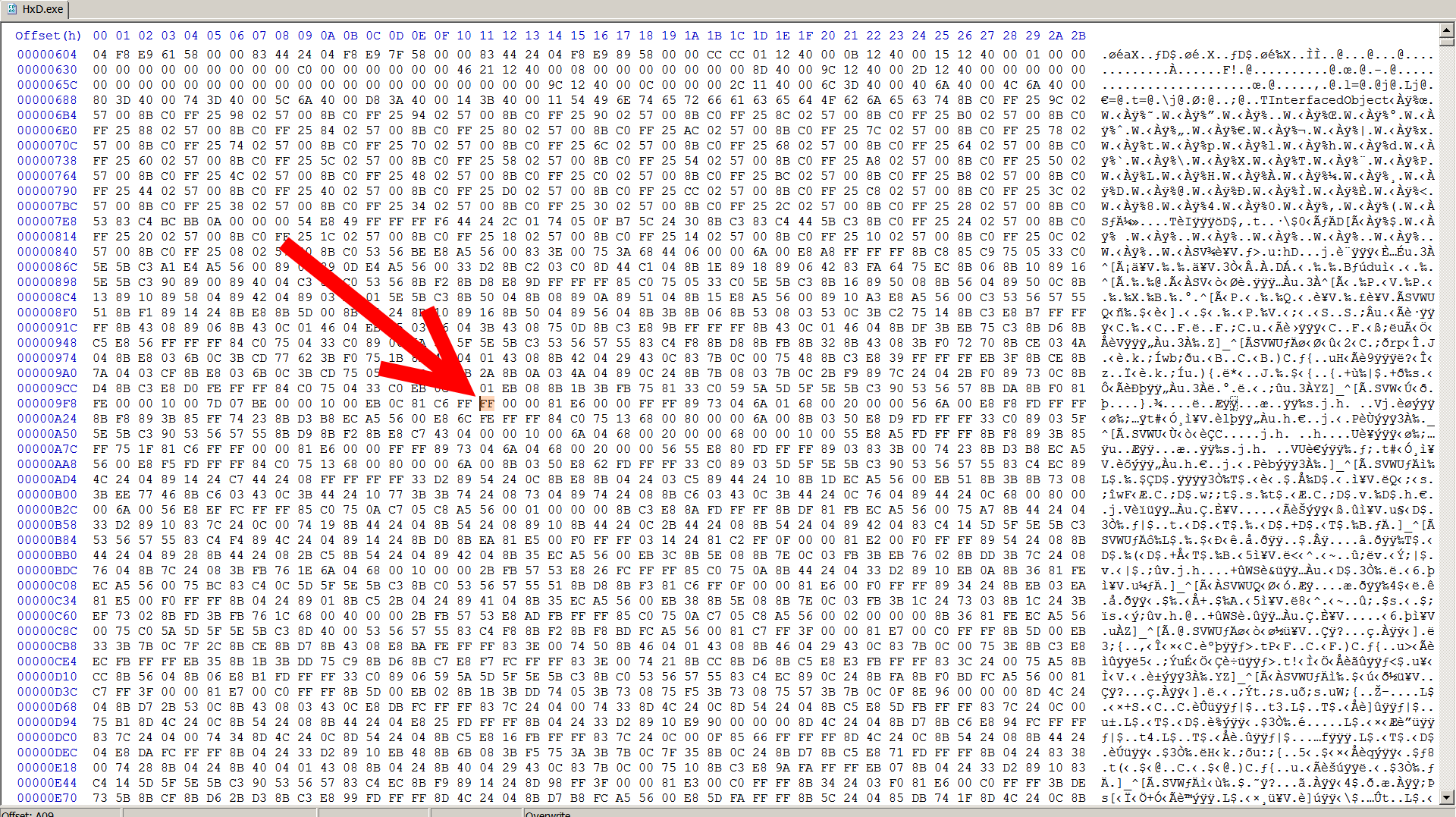
Task: Click the Offset(h) column header
Action: click(x=49, y=36)
